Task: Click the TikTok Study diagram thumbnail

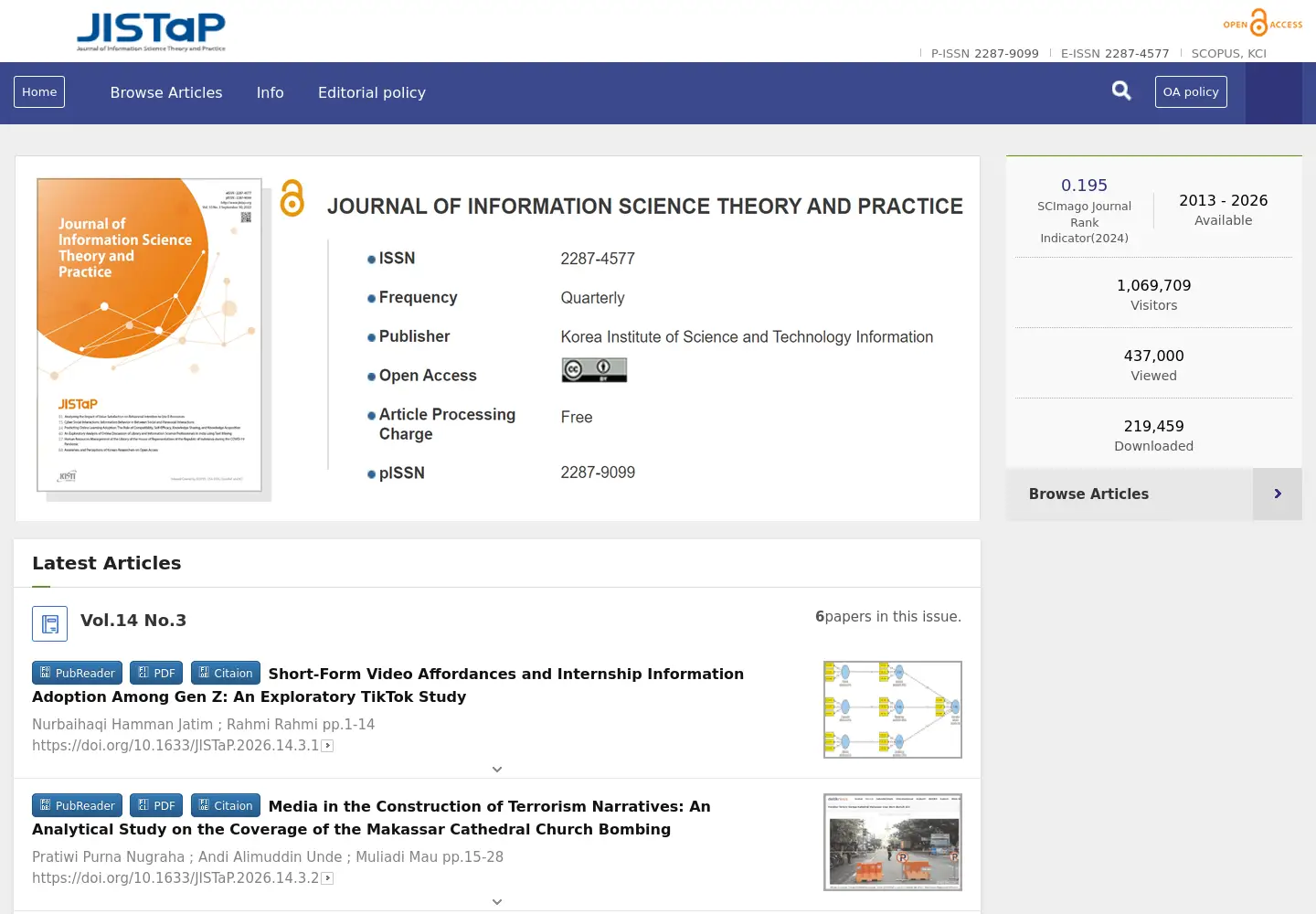Action: (893, 709)
